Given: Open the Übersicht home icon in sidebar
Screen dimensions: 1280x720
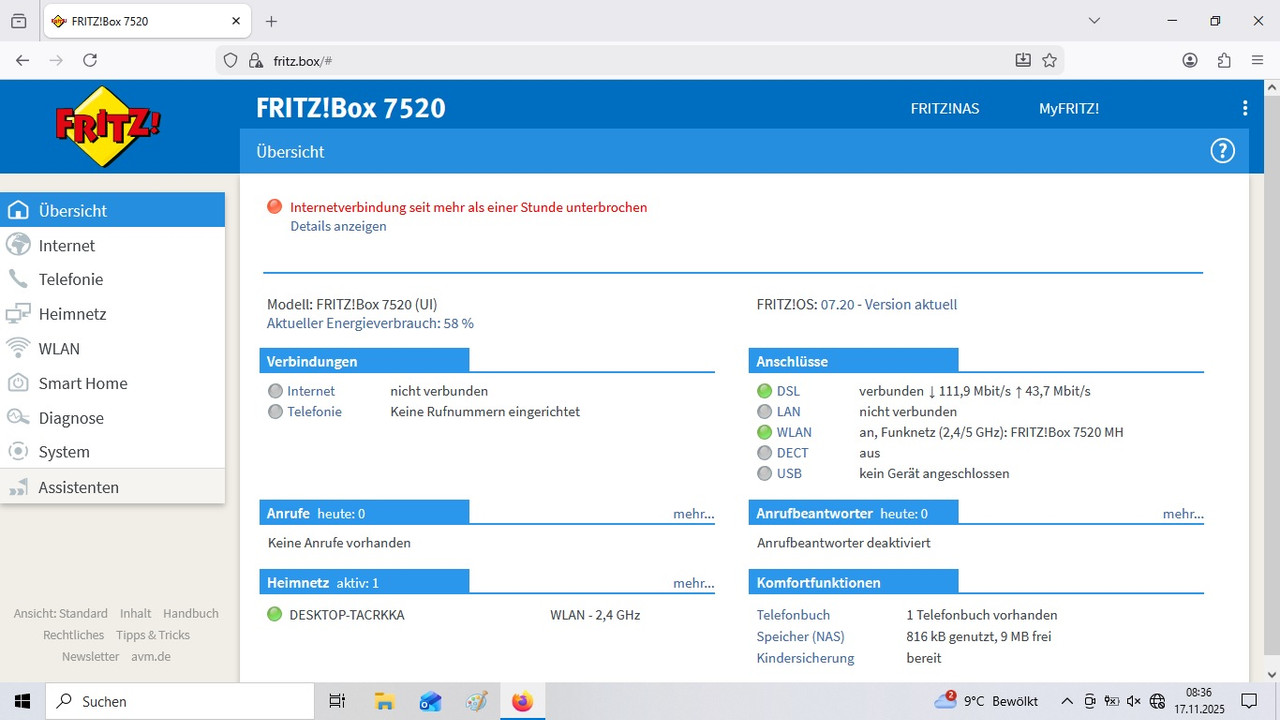Looking at the screenshot, I should pos(17,210).
